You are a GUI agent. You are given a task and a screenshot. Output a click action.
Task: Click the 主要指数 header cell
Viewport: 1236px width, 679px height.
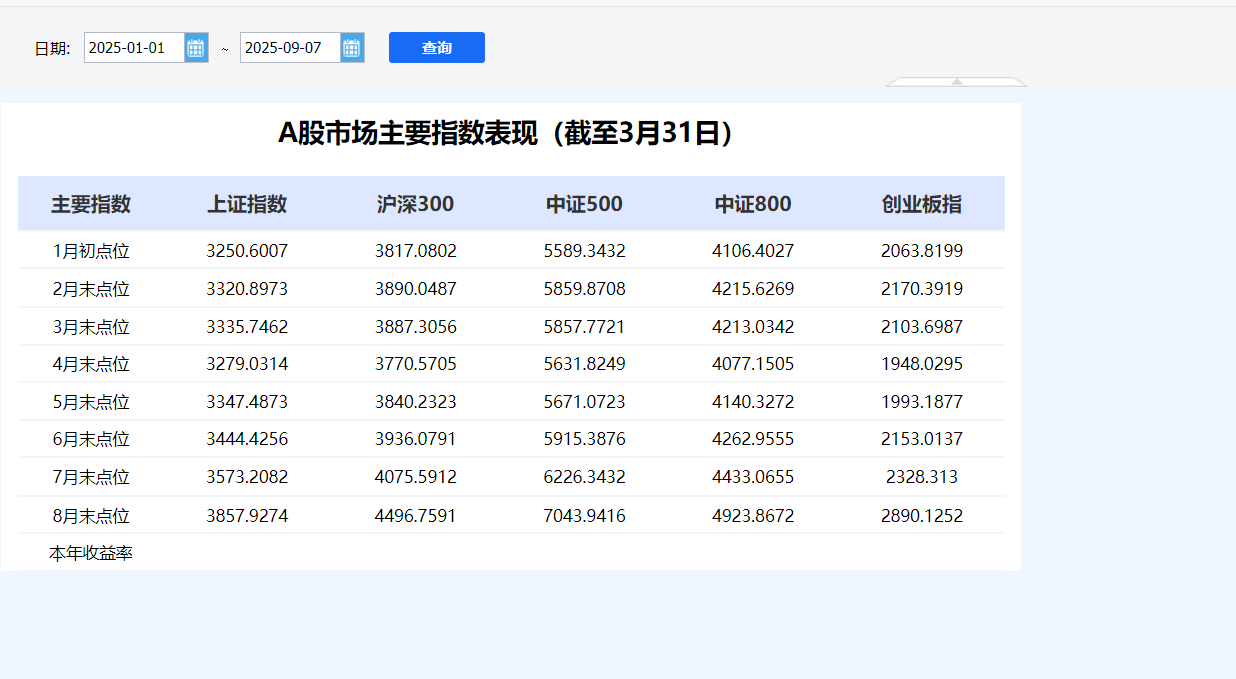tap(91, 204)
